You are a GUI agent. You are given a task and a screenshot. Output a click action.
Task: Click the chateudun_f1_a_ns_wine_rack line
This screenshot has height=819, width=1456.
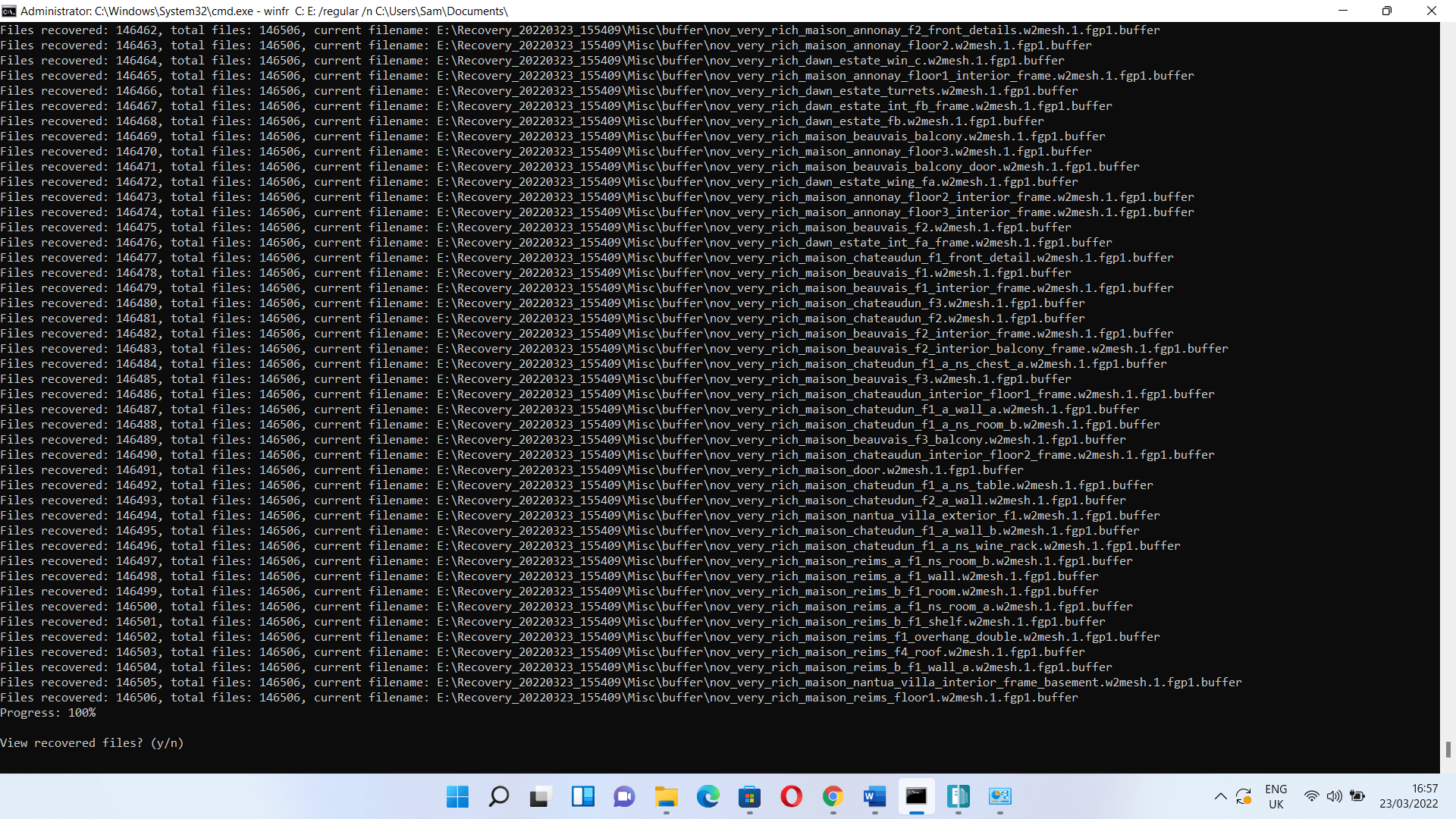pyautogui.click(x=590, y=546)
